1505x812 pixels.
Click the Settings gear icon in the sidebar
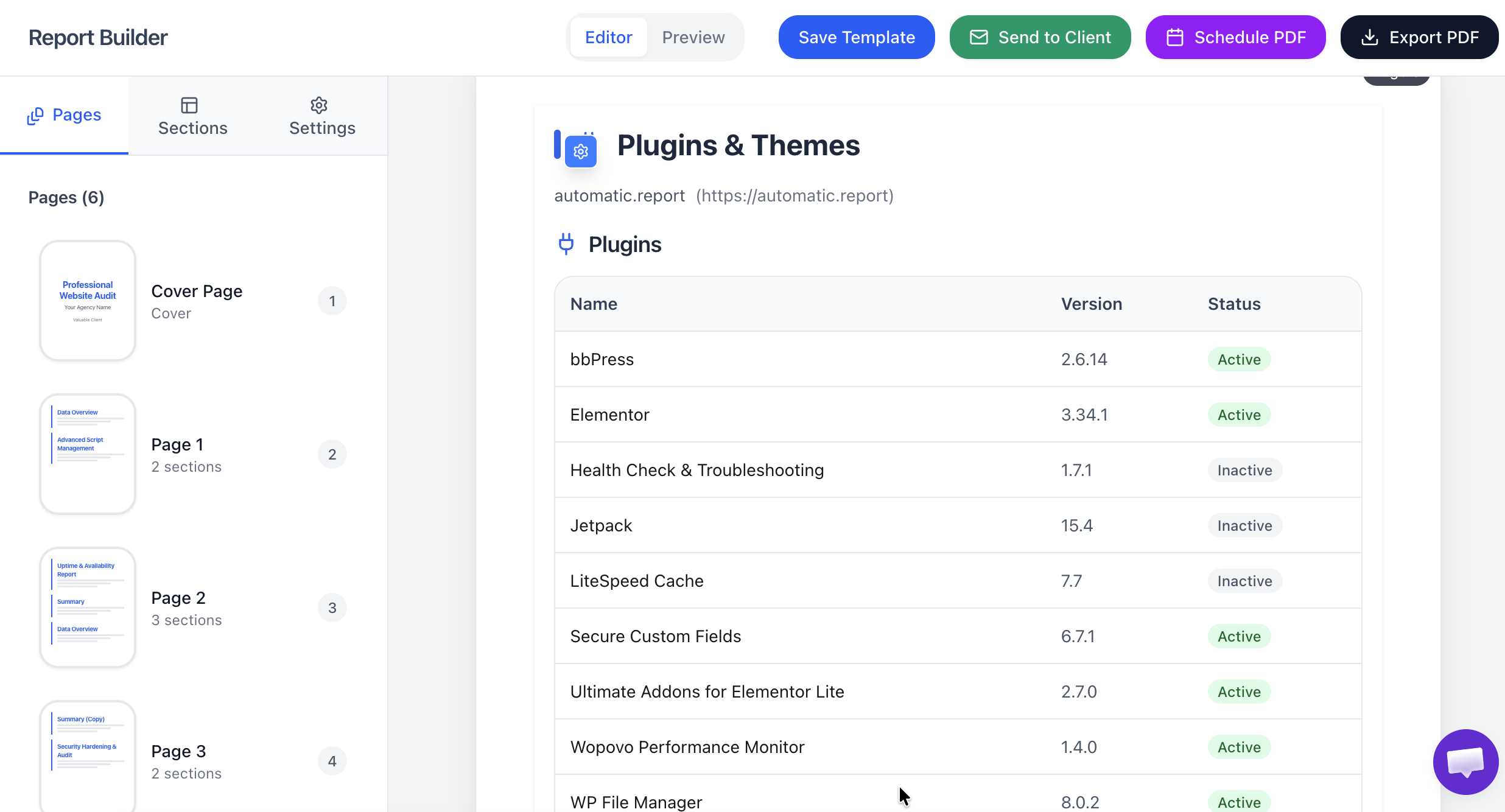(x=318, y=105)
